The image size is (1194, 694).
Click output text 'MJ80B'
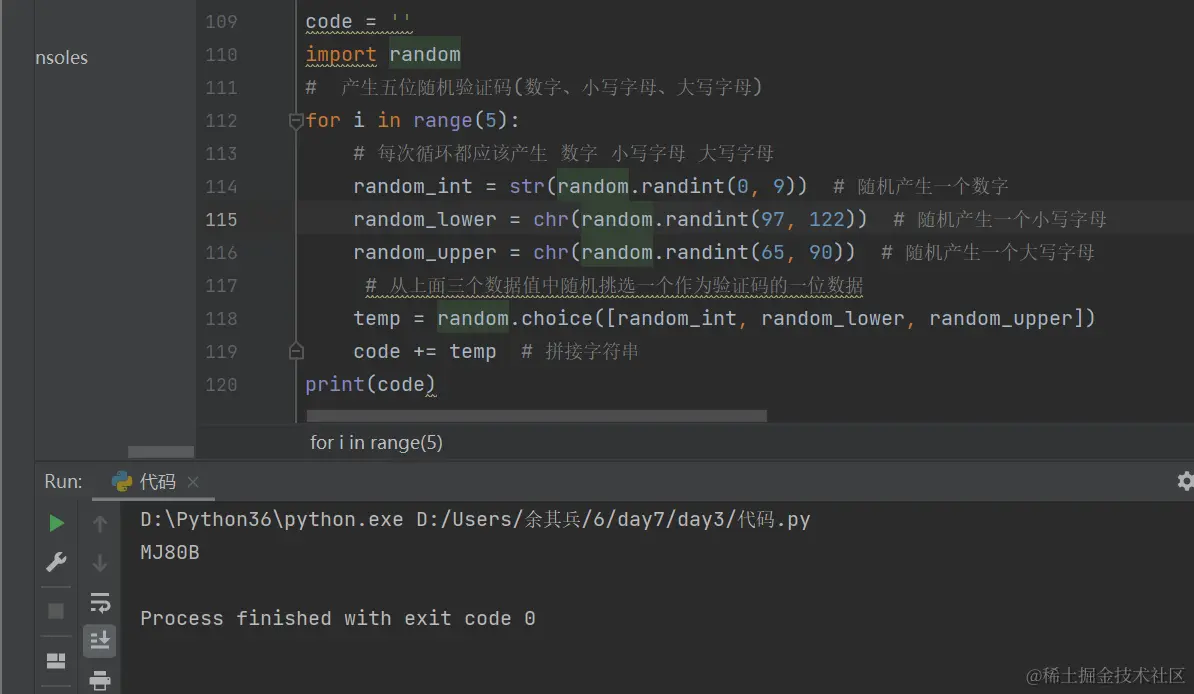pos(170,552)
